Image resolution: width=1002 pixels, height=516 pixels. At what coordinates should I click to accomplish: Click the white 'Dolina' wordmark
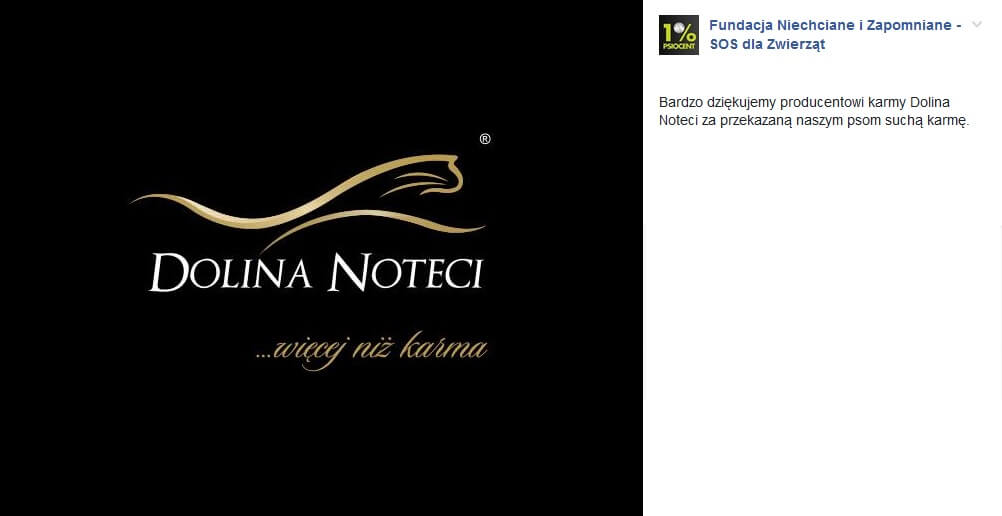click(x=230, y=272)
